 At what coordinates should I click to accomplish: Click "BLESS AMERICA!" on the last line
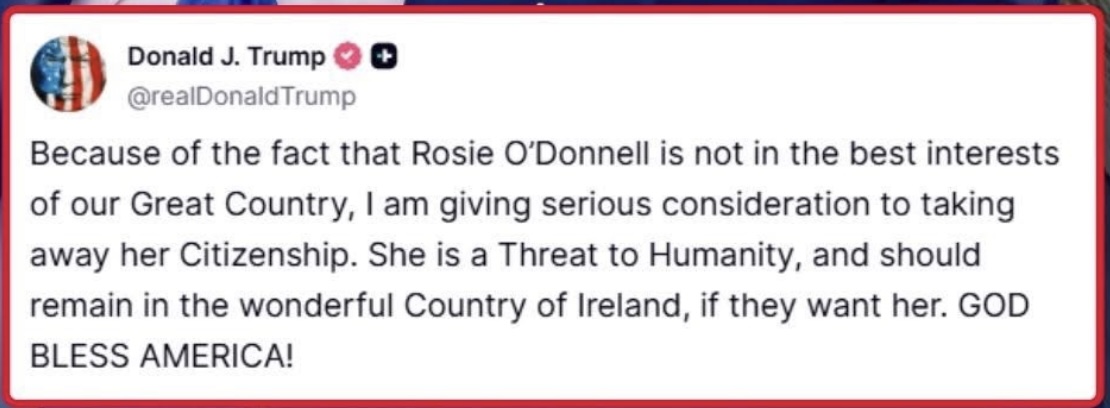(161, 356)
